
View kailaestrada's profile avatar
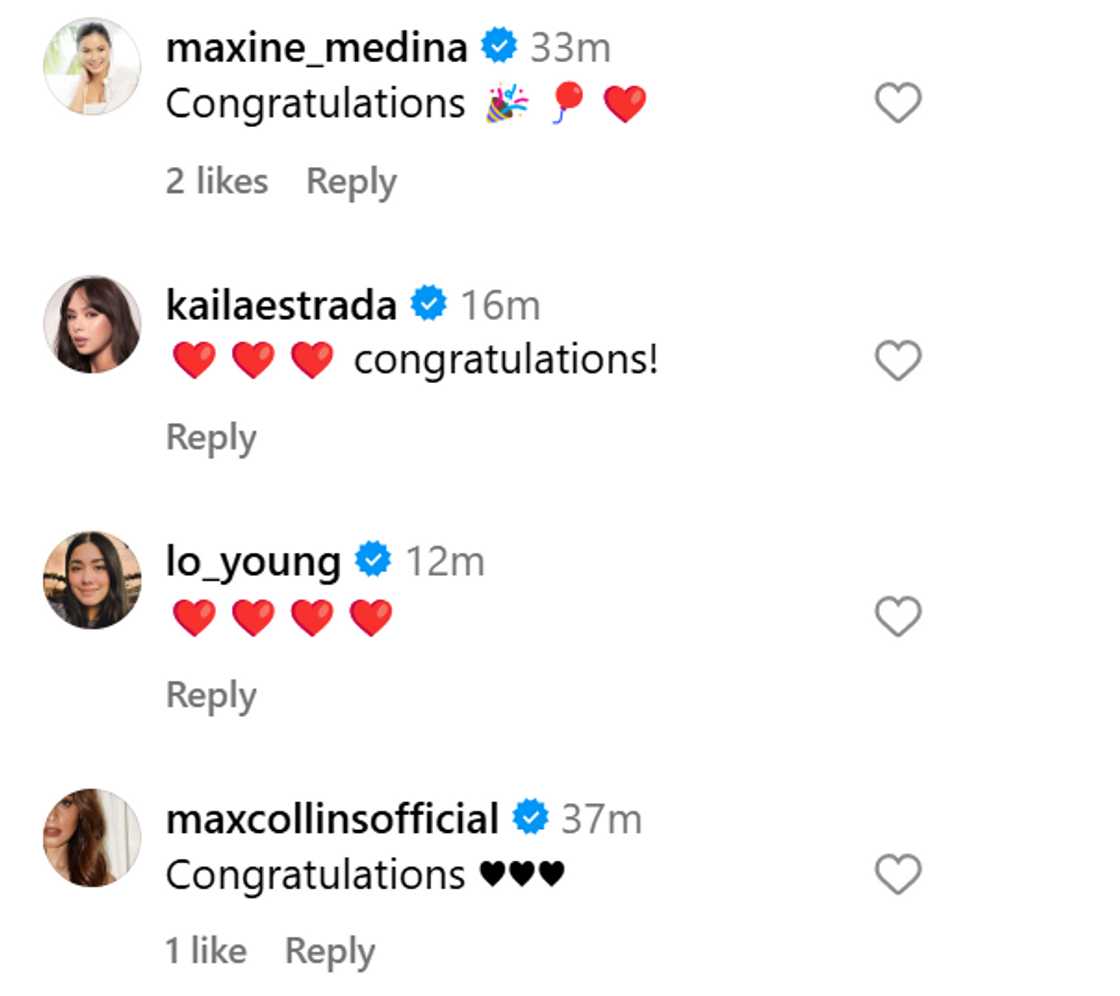(x=92, y=324)
